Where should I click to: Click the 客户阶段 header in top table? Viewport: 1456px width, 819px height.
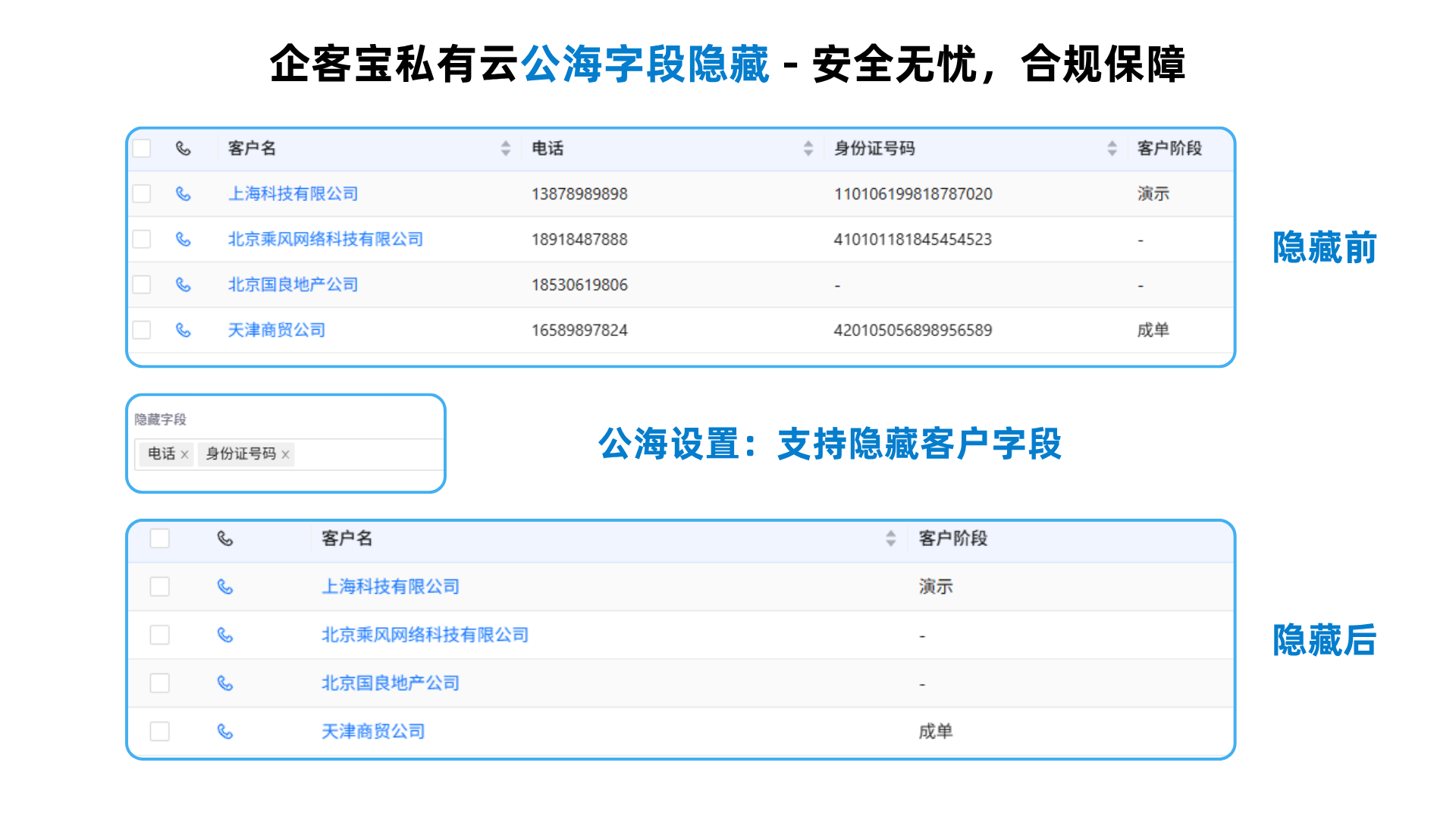pyautogui.click(x=1169, y=148)
